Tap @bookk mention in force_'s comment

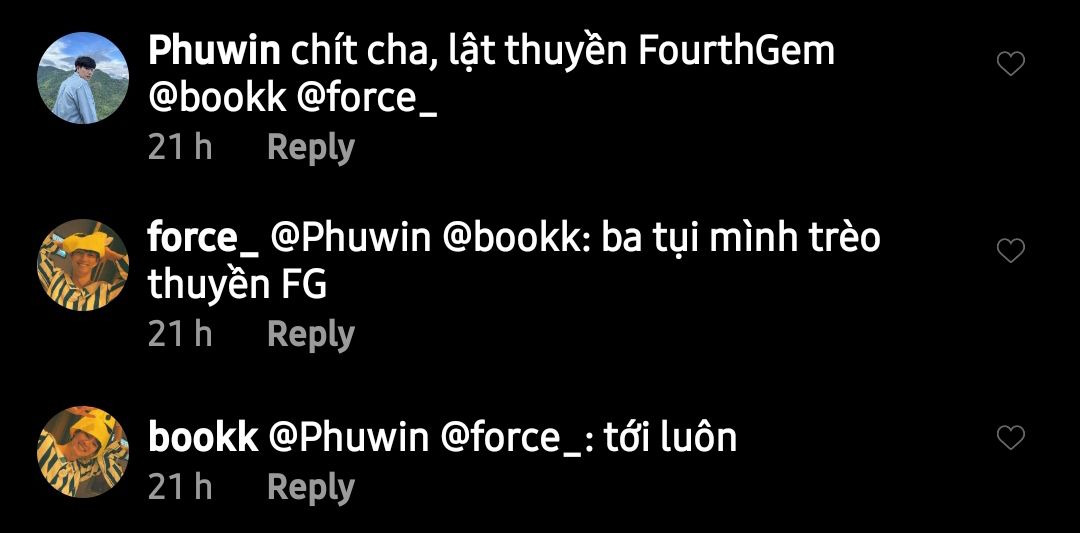pyautogui.click(x=516, y=238)
